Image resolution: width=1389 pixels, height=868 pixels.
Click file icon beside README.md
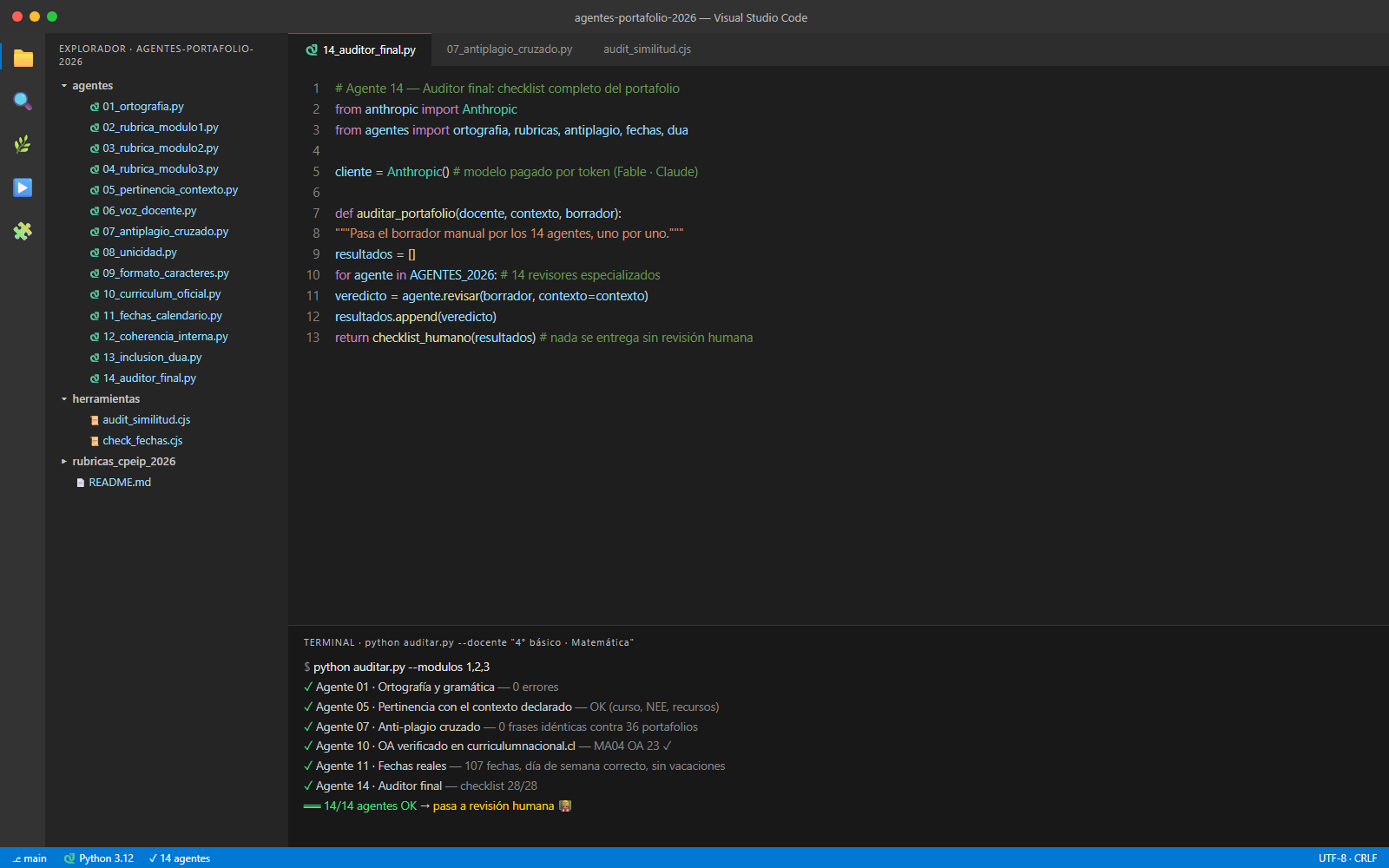pos(81,483)
